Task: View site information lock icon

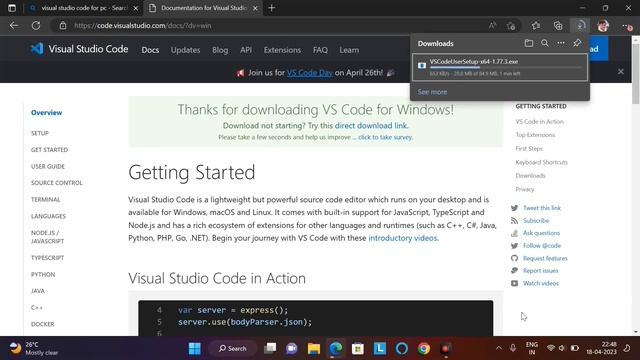Action: pyautogui.click(x=62, y=26)
